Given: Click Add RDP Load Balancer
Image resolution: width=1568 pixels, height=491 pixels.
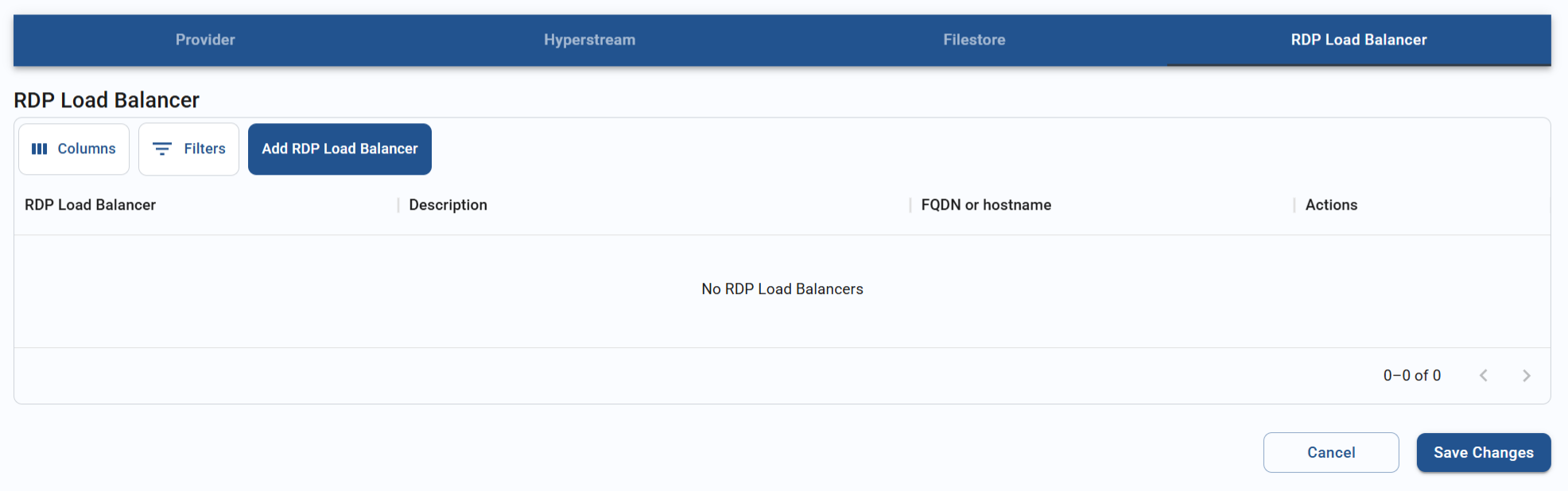Looking at the screenshot, I should [340, 149].
